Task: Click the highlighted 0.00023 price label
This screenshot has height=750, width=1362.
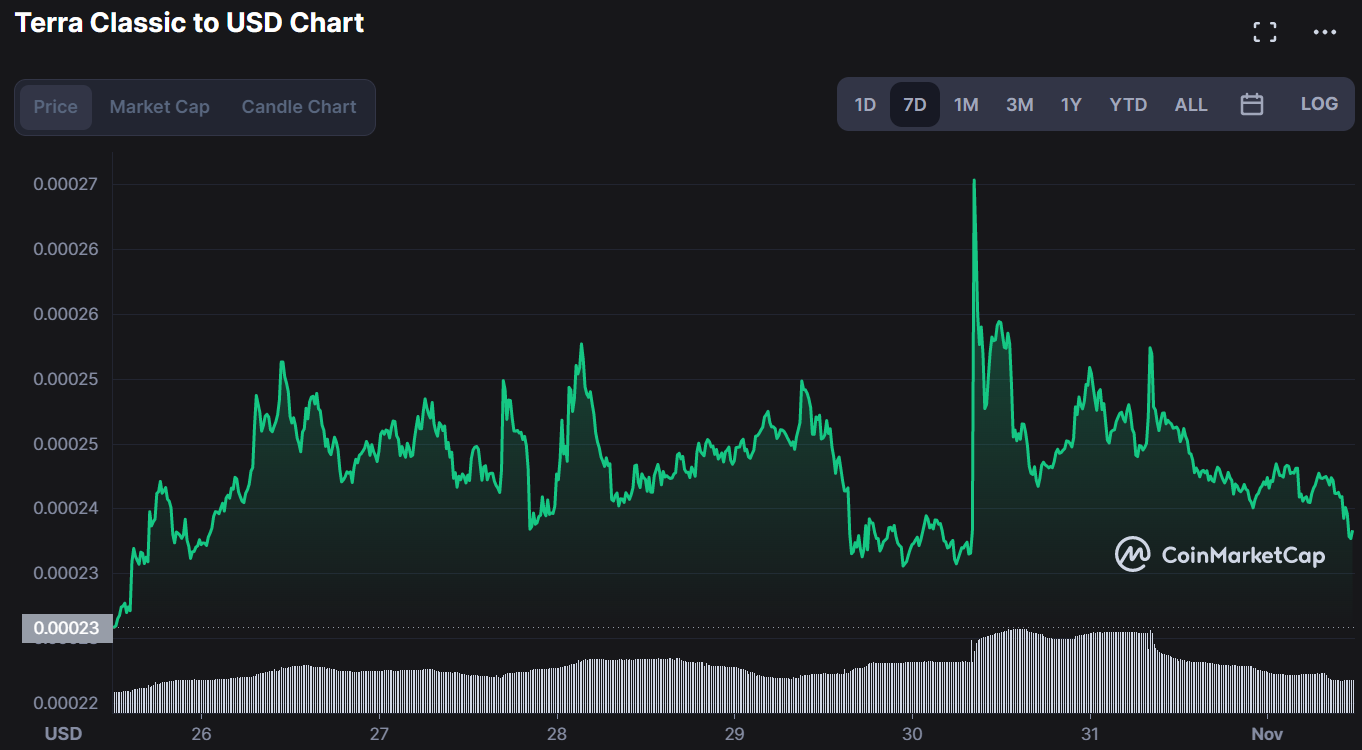Action: pos(66,628)
